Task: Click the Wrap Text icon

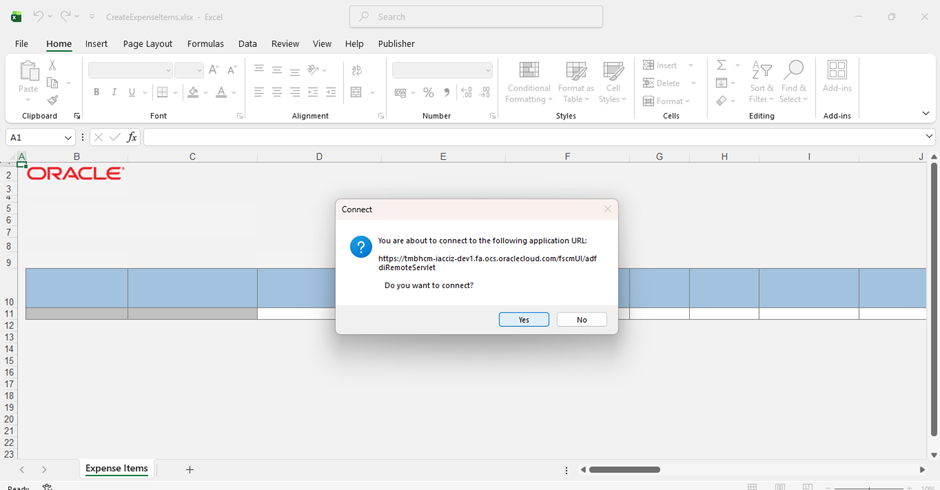Action: [357, 70]
